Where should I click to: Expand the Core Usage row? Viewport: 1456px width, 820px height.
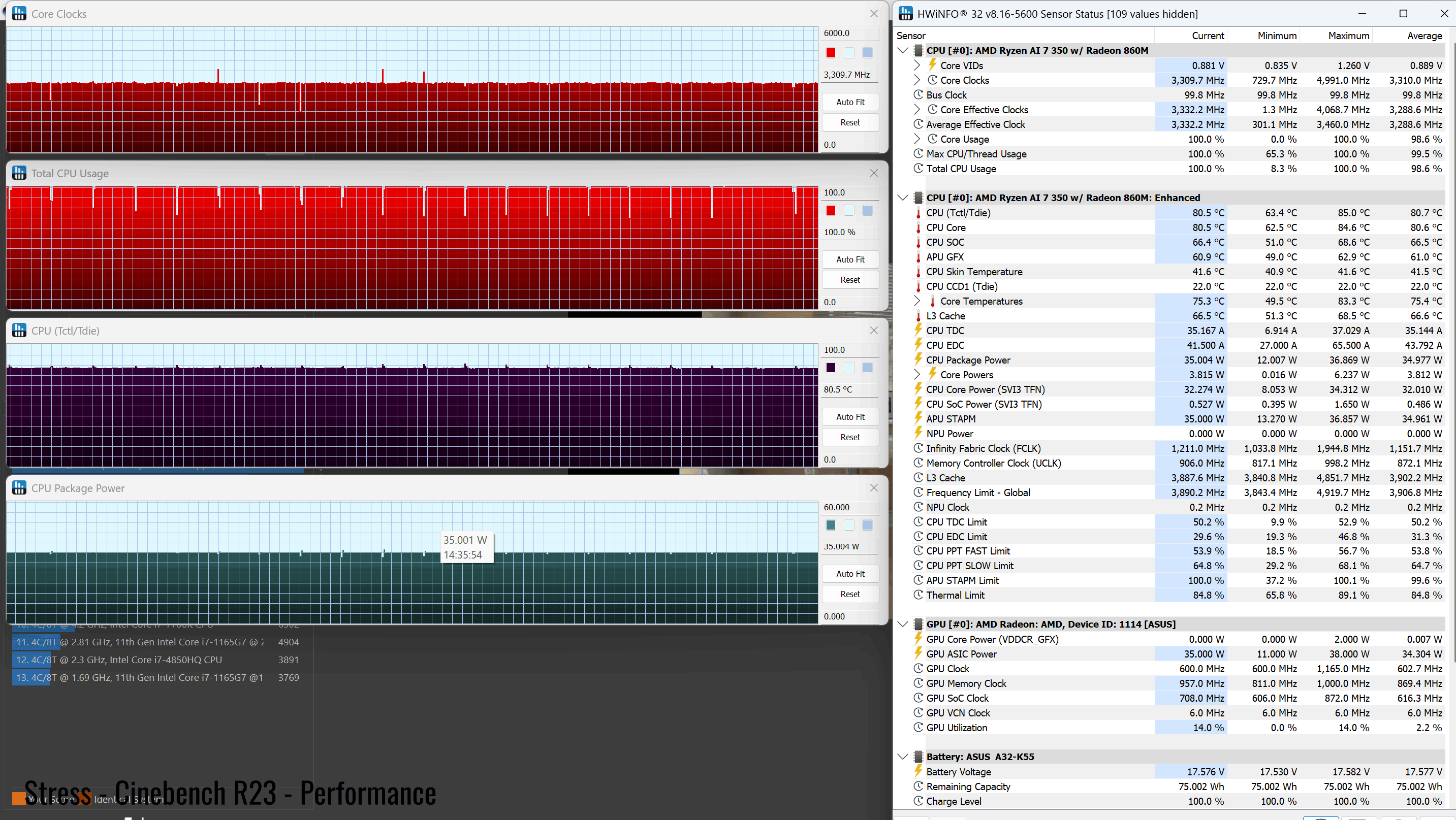917,139
